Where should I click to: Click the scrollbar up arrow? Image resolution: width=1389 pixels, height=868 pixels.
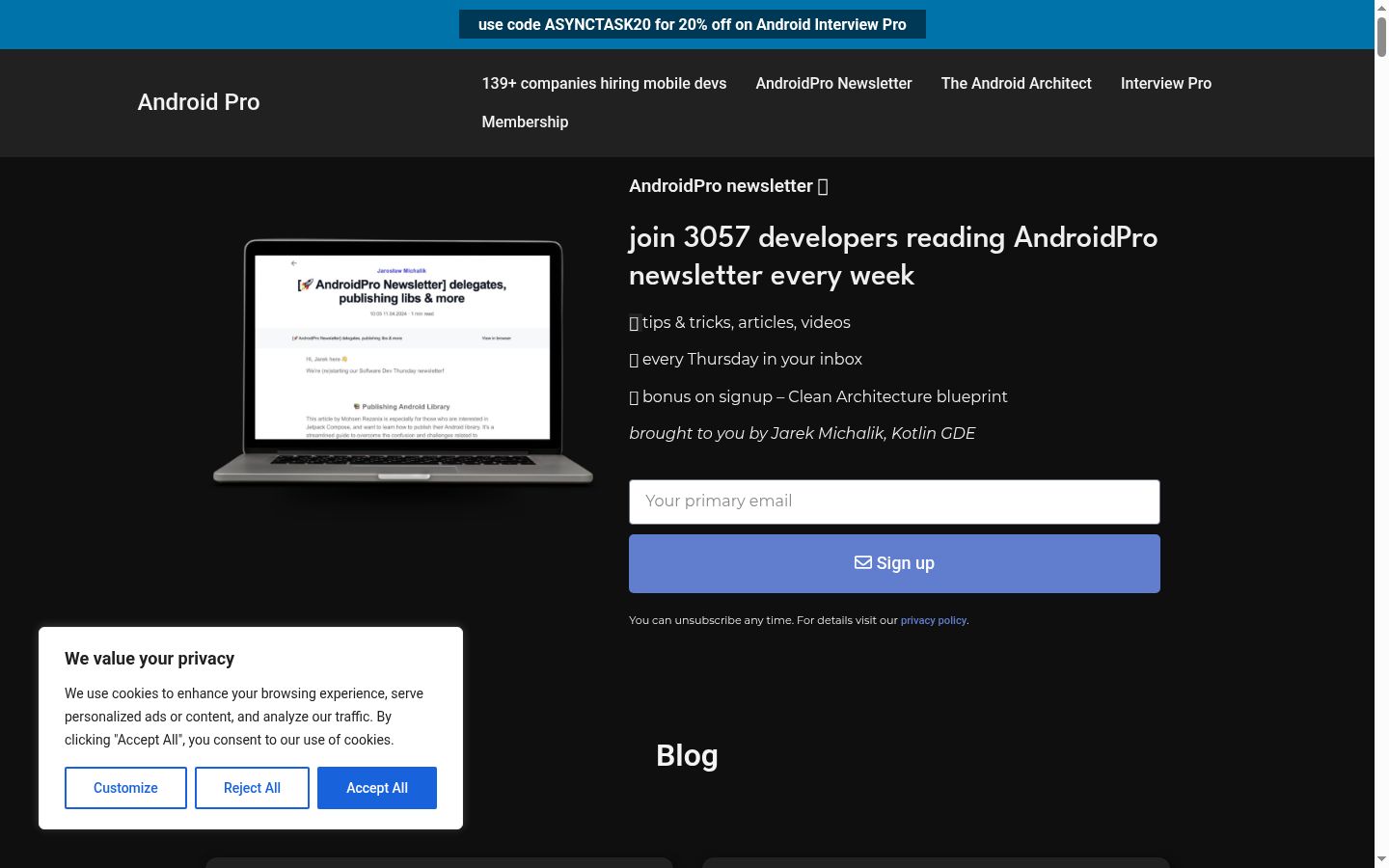1381,8
